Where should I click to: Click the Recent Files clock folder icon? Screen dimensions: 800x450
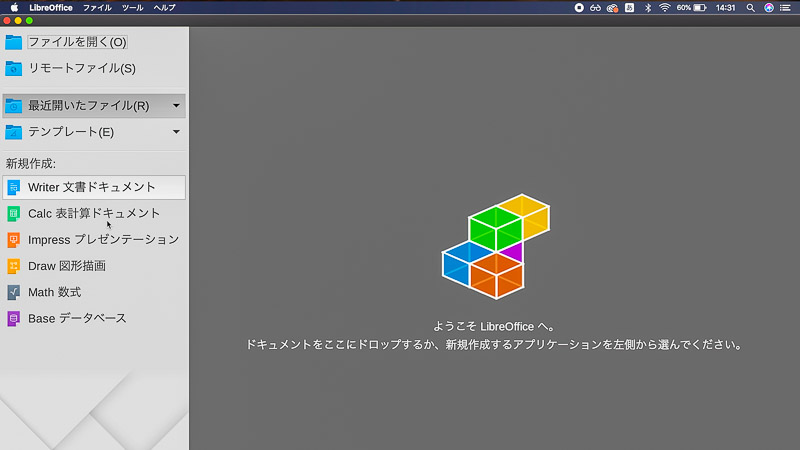[x=14, y=106]
